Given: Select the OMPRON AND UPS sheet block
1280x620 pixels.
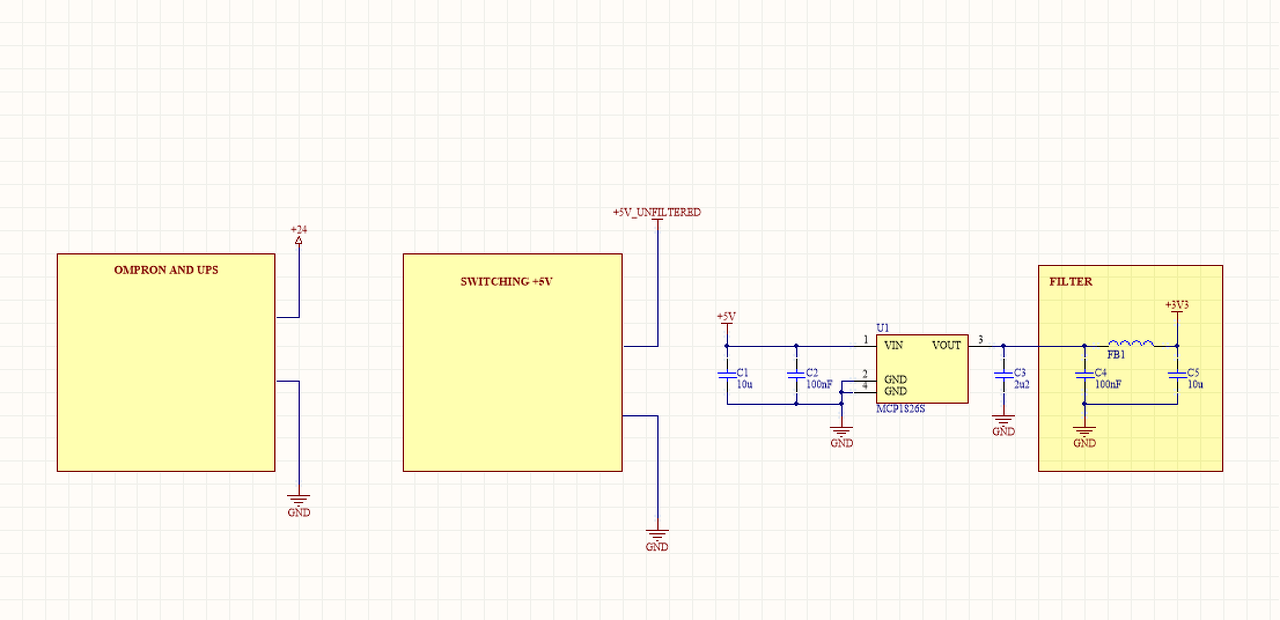Looking at the screenshot, I should coord(166,362).
